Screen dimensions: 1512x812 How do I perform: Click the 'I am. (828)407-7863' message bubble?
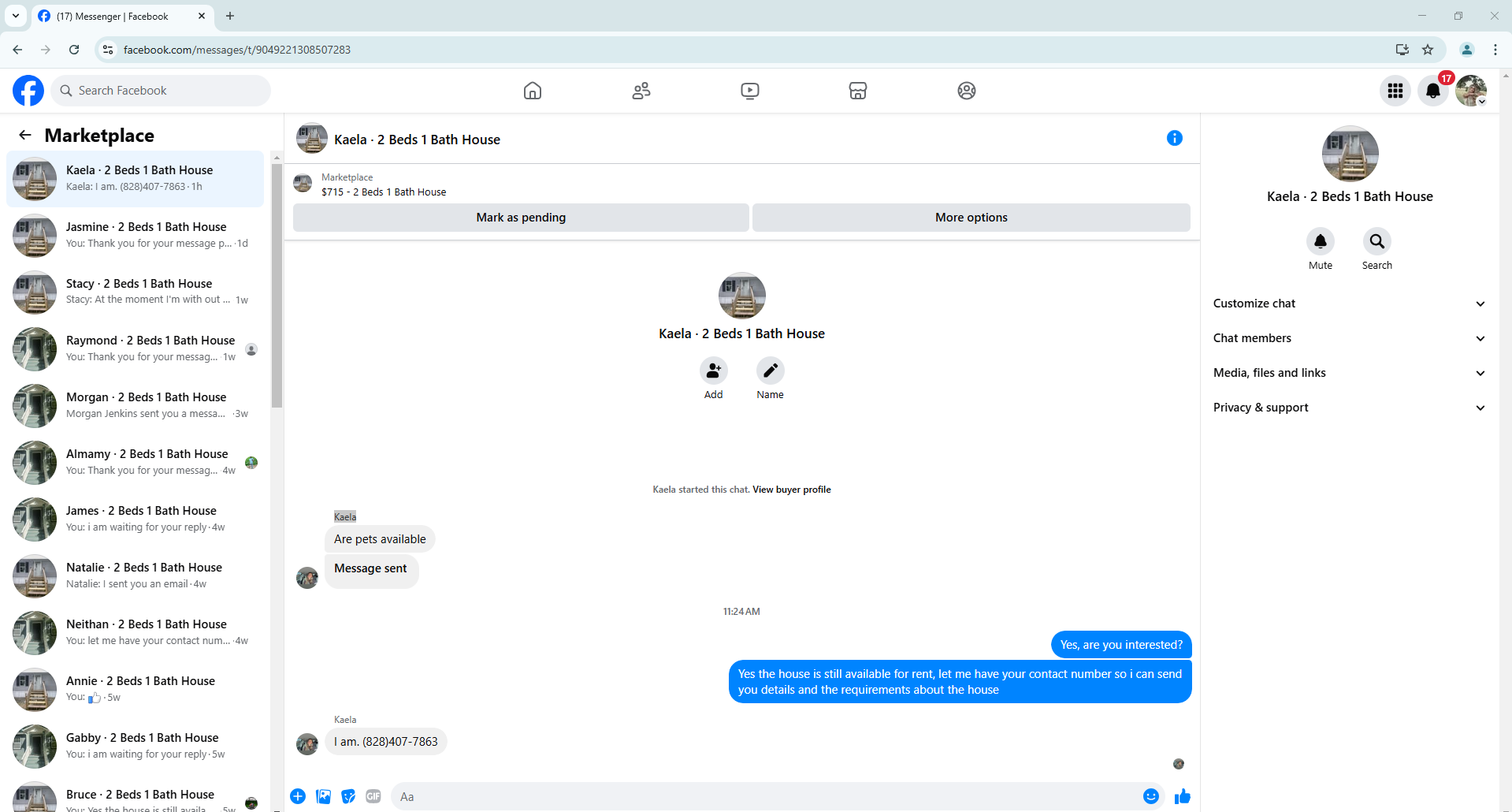tap(386, 742)
